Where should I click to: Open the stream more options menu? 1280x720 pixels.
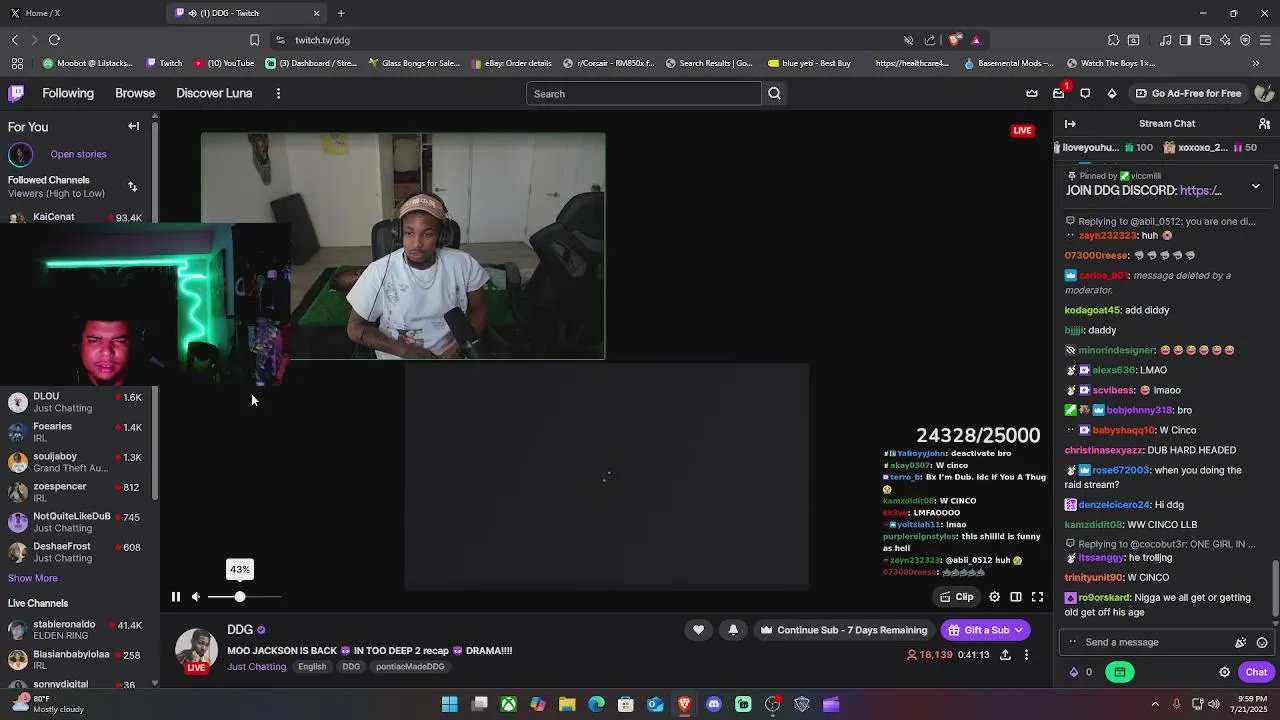click(1026, 655)
